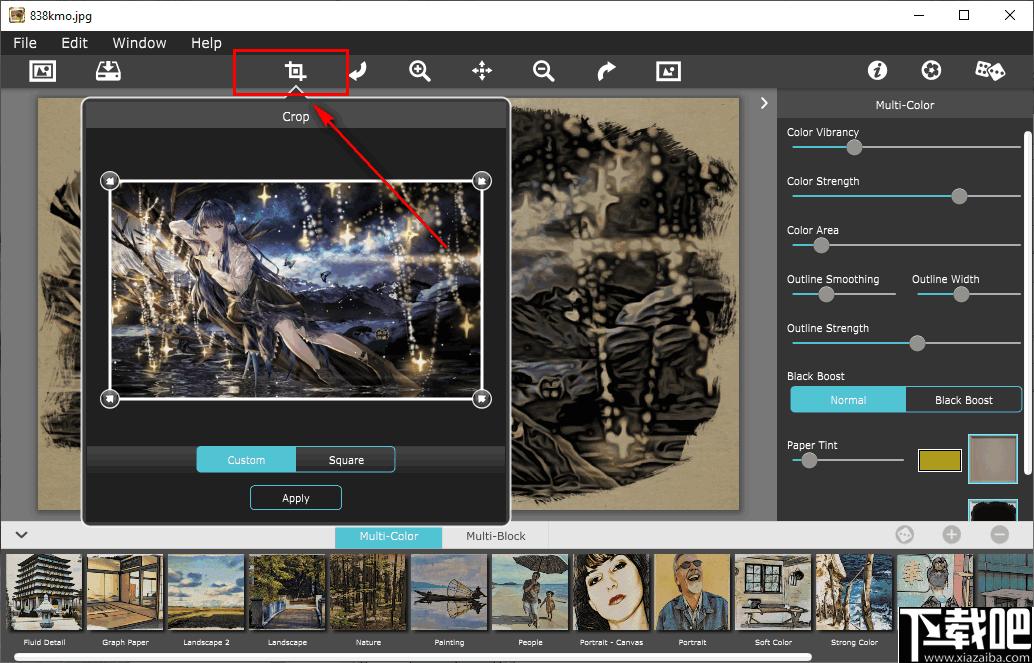Click the Color Area slider
This screenshot has width=1034, height=663.
pos(906,245)
